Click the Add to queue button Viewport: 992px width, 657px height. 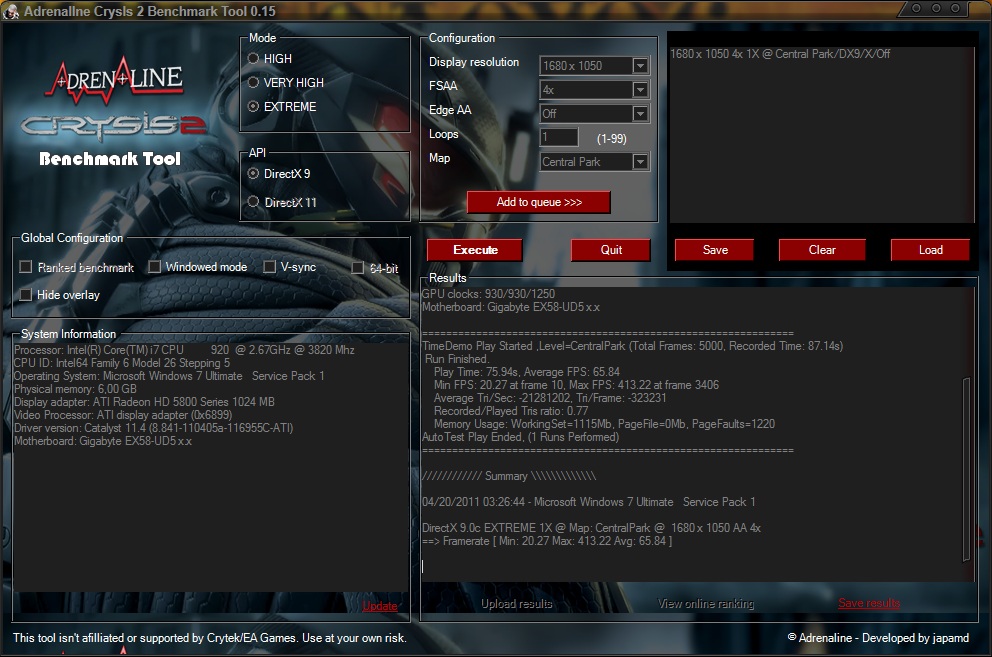(x=538, y=202)
